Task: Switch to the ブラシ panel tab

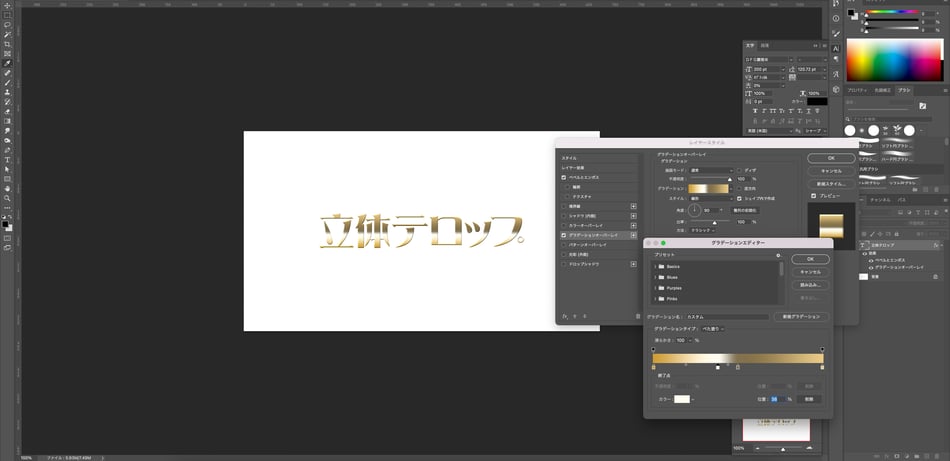Action: pyautogui.click(x=904, y=90)
